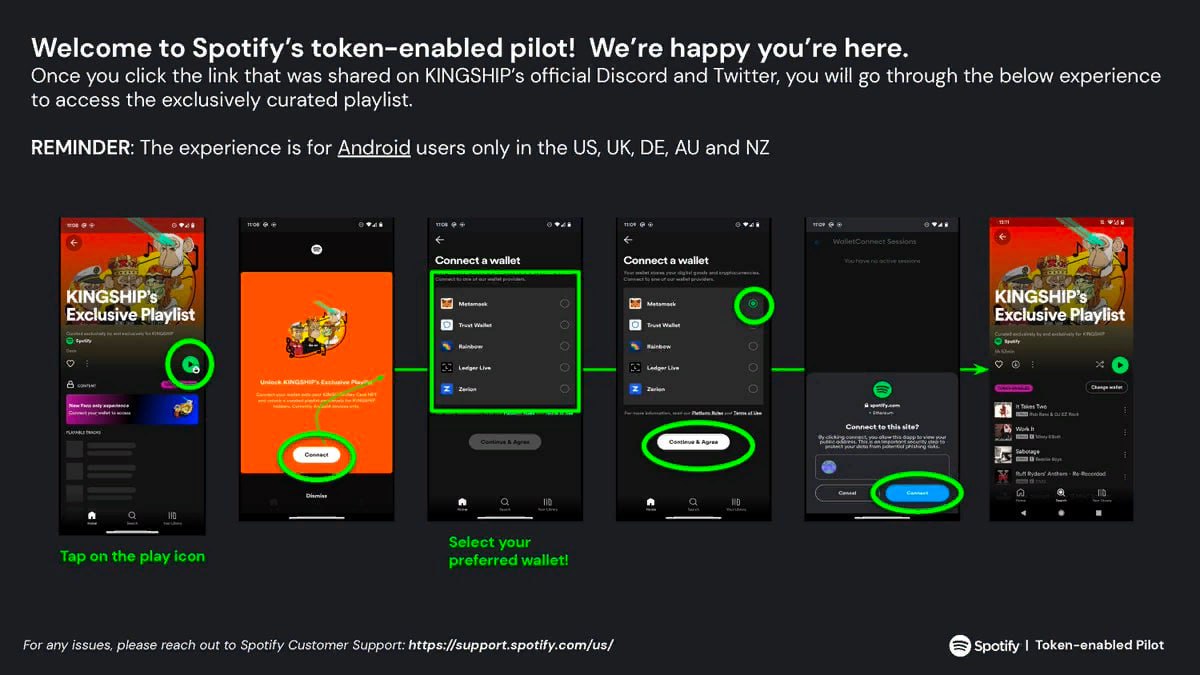Tap the download icon on the unlocked playlist
Viewport: 1200px width, 675px height.
pyautogui.click(x=1016, y=365)
